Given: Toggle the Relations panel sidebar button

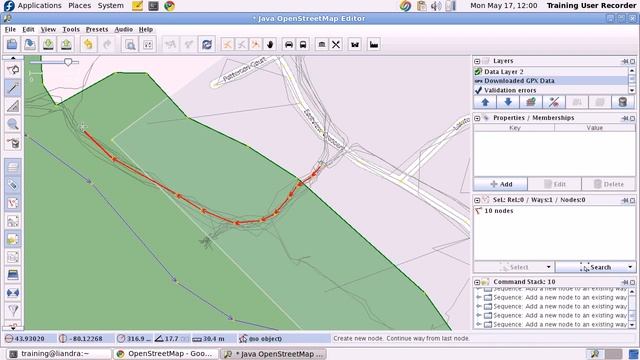Looking at the screenshot, I should tap(13, 221).
